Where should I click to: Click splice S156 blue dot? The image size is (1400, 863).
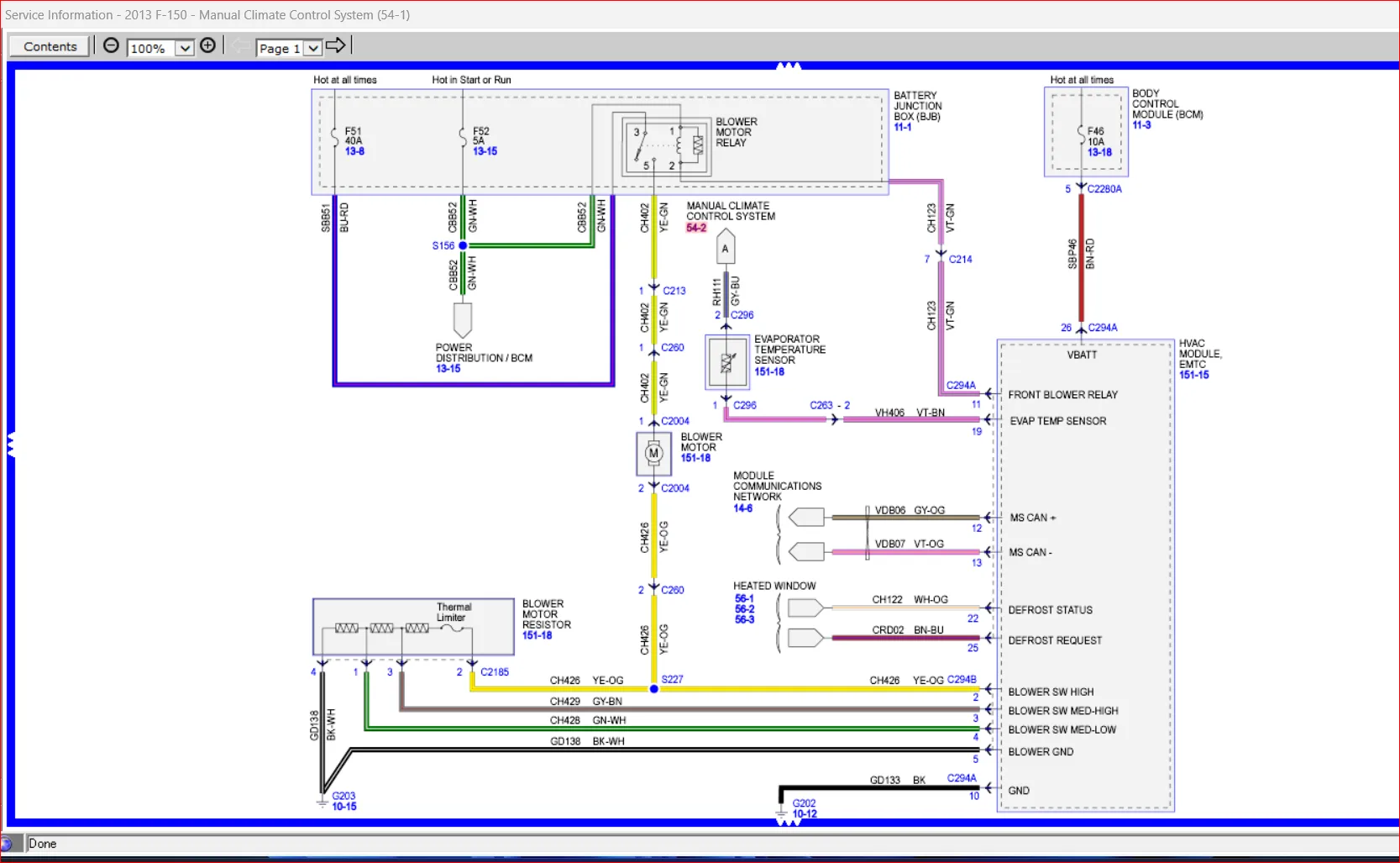tap(463, 245)
